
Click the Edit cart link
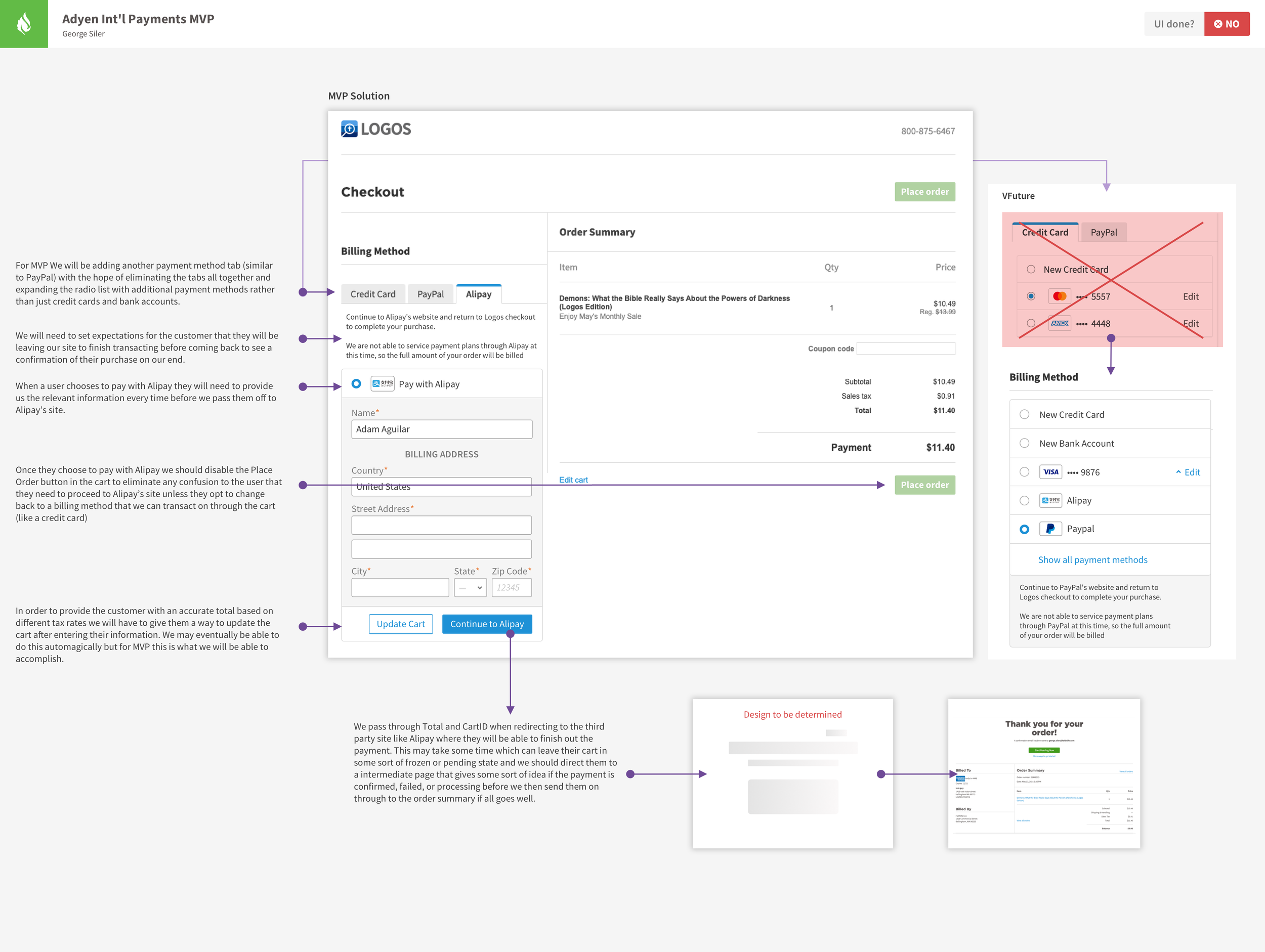click(573, 480)
